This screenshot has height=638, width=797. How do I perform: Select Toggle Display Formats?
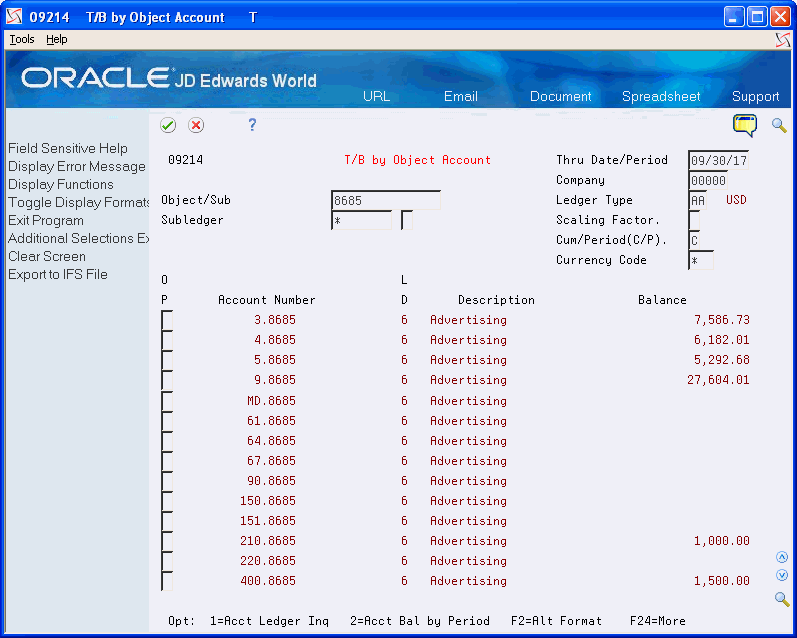tap(78, 202)
